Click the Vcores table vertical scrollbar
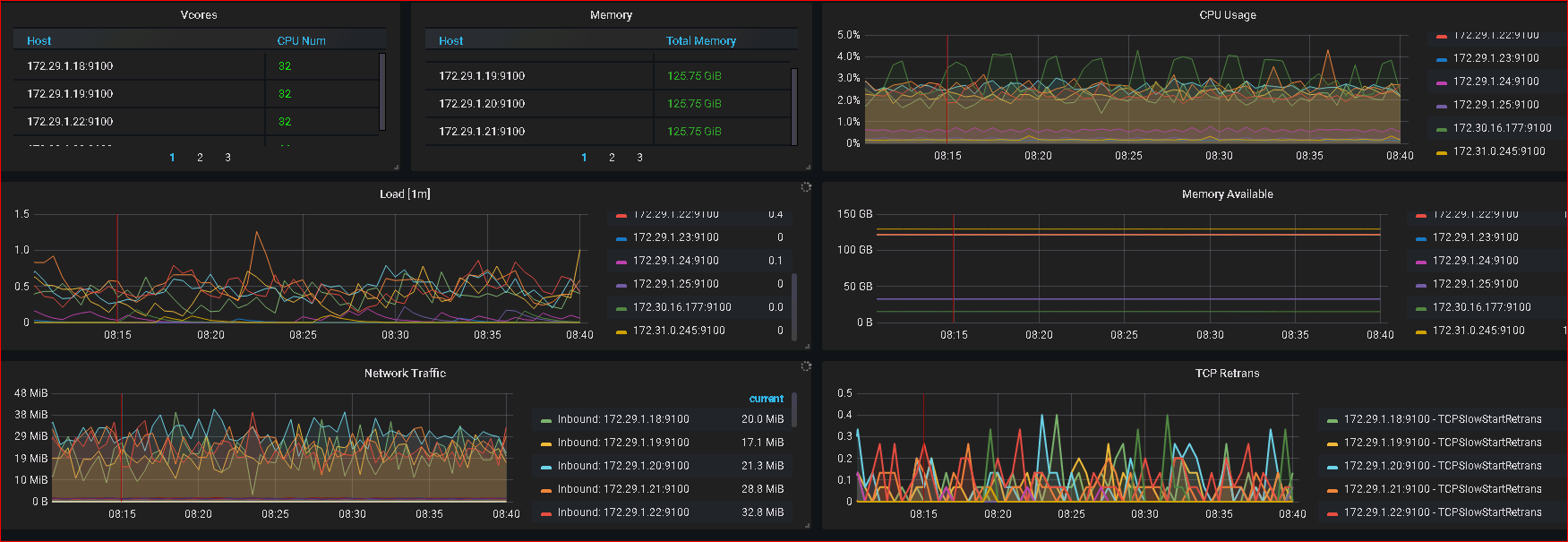 point(382,91)
